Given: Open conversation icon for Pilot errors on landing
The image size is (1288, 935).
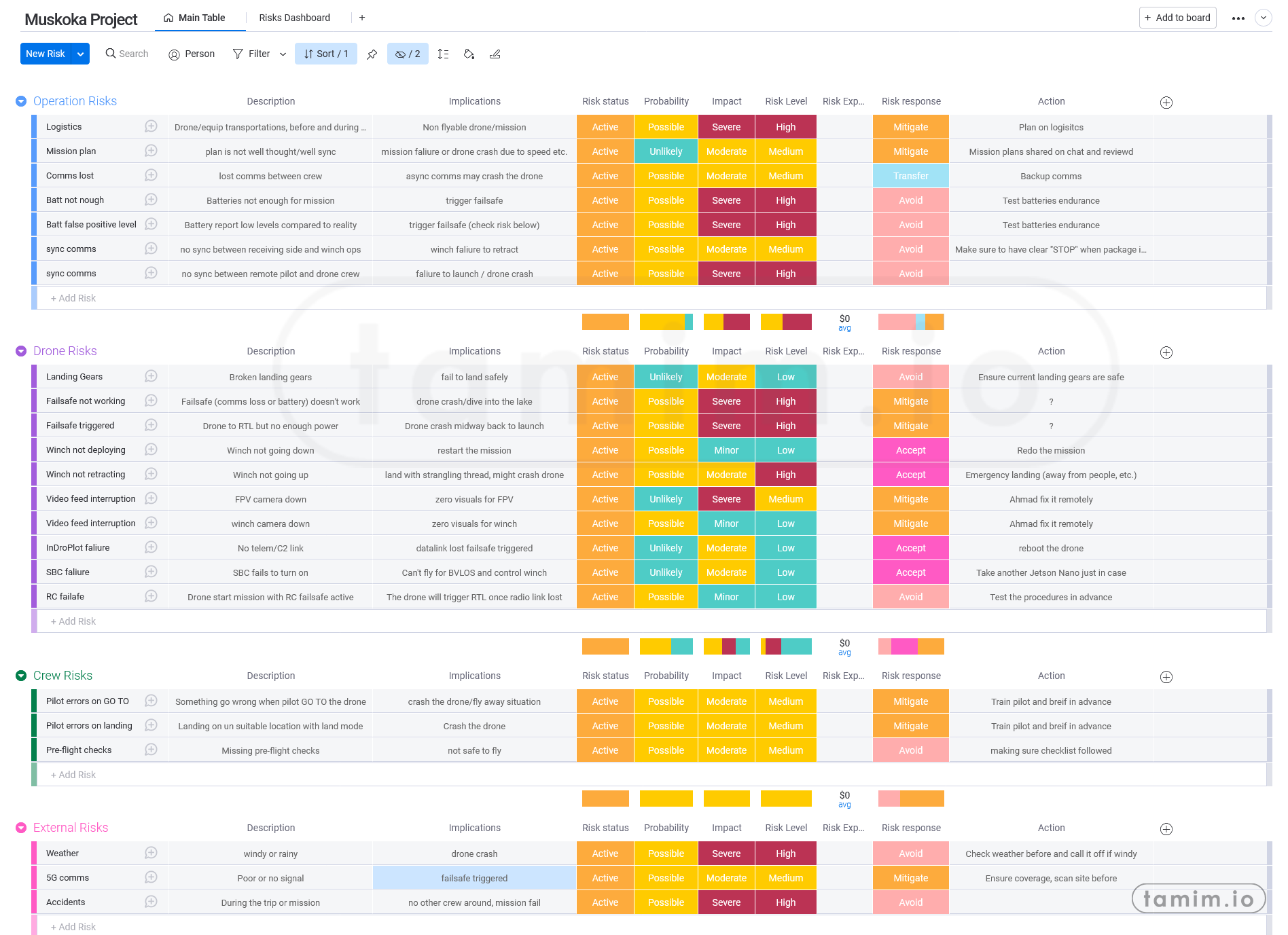Looking at the screenshot, I should 151,725.
